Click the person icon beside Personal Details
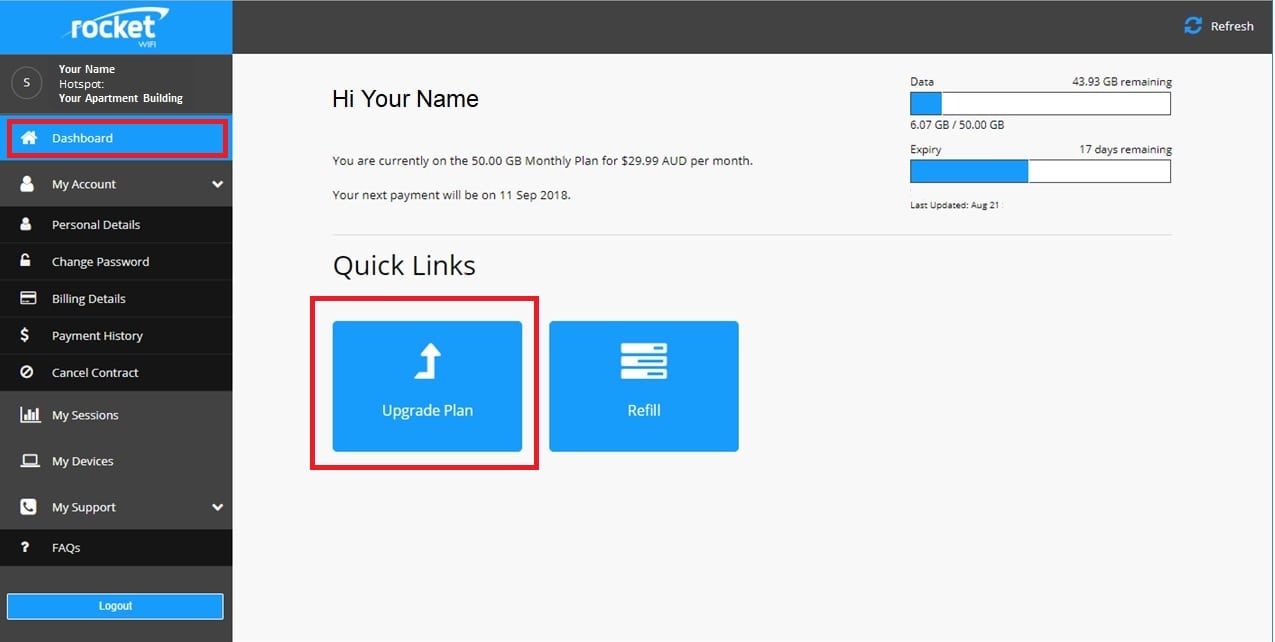Viewport: 1275px width, 642px height. (27, 225)
